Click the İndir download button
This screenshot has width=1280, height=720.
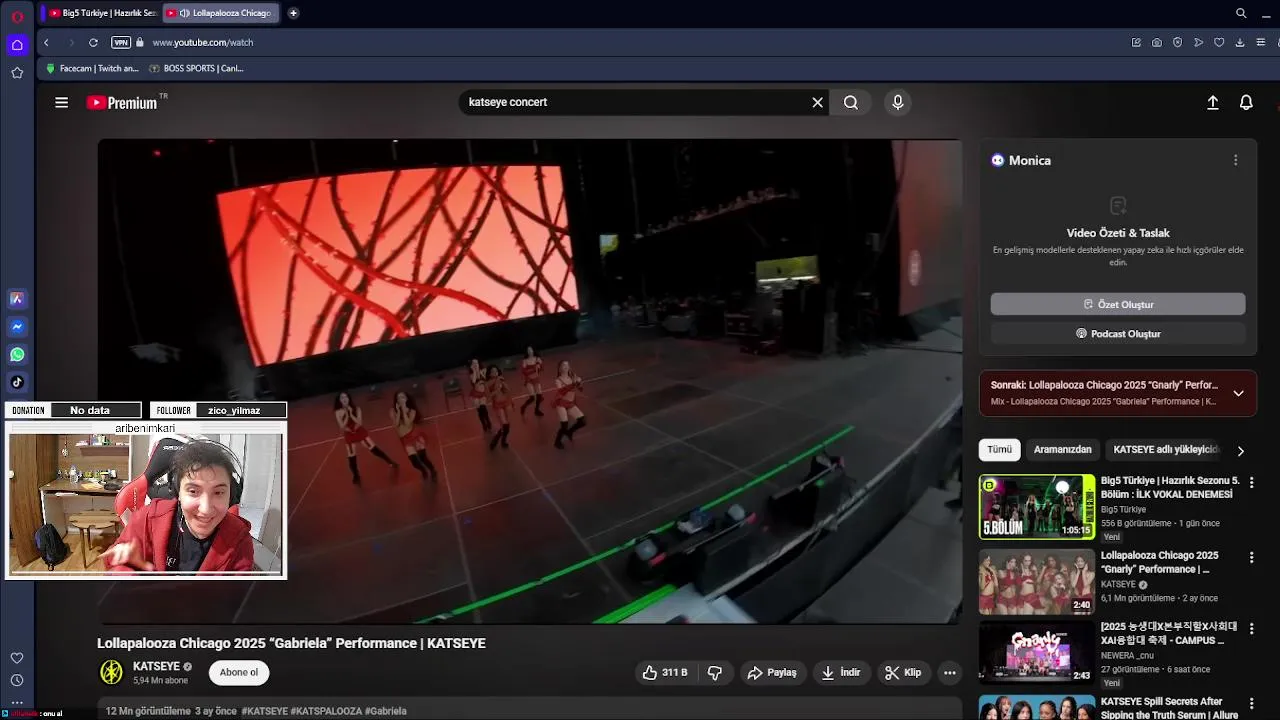841,673
